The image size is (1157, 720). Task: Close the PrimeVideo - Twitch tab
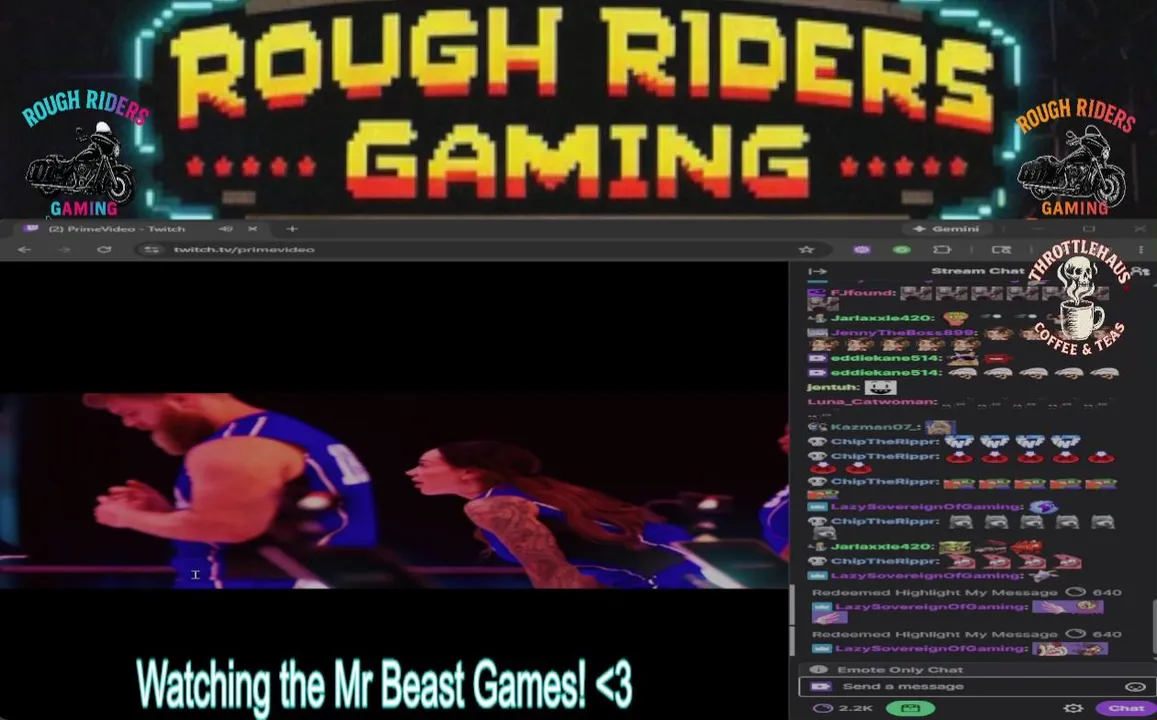tap(252, 229)
